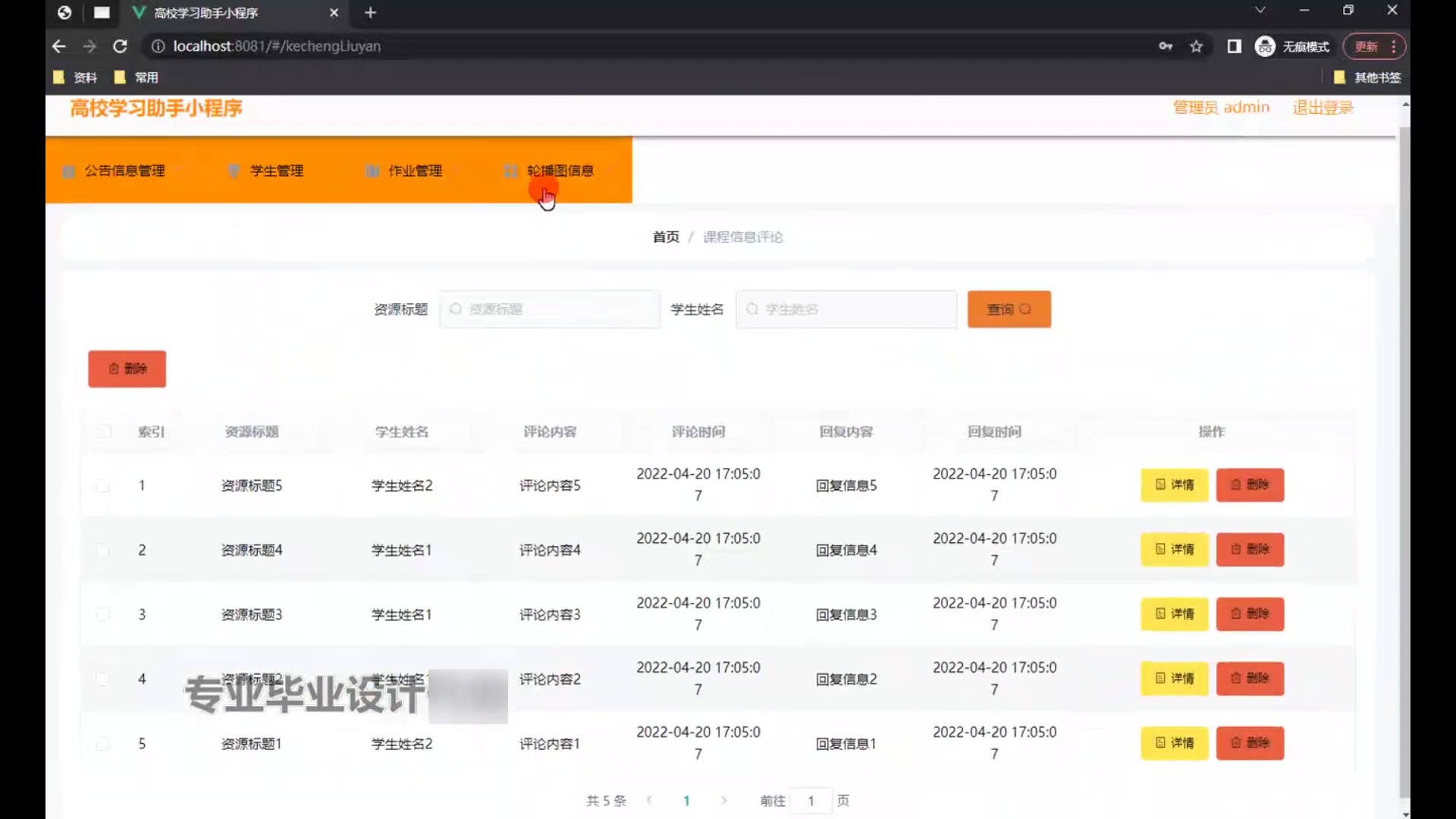Select the checkbox for row 1
1456x819 pixels.
pyautogui.click(x=103, y=485)
